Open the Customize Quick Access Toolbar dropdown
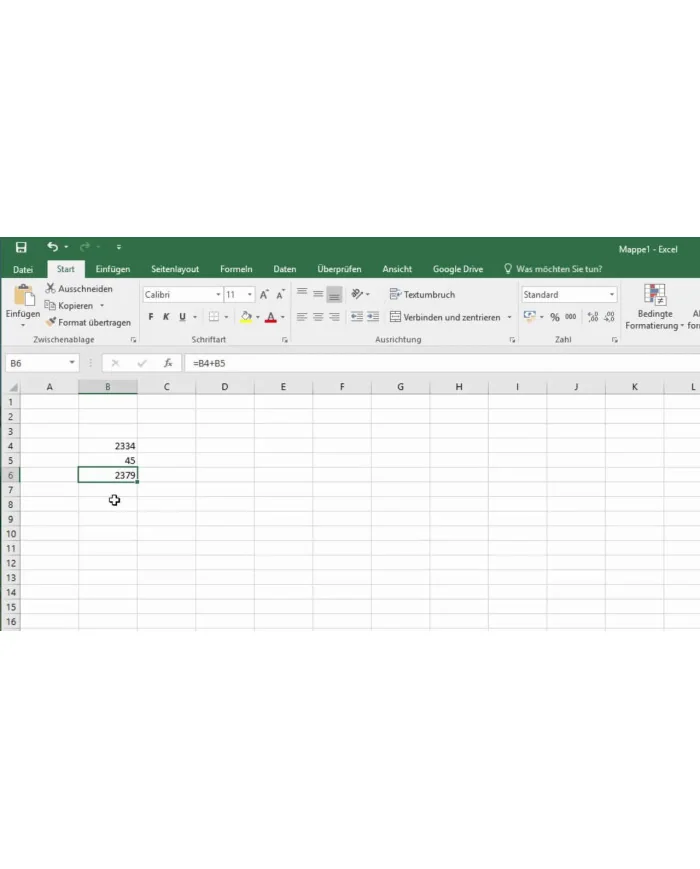This screenshot has width=700, height=869. (x=119, y=247)
